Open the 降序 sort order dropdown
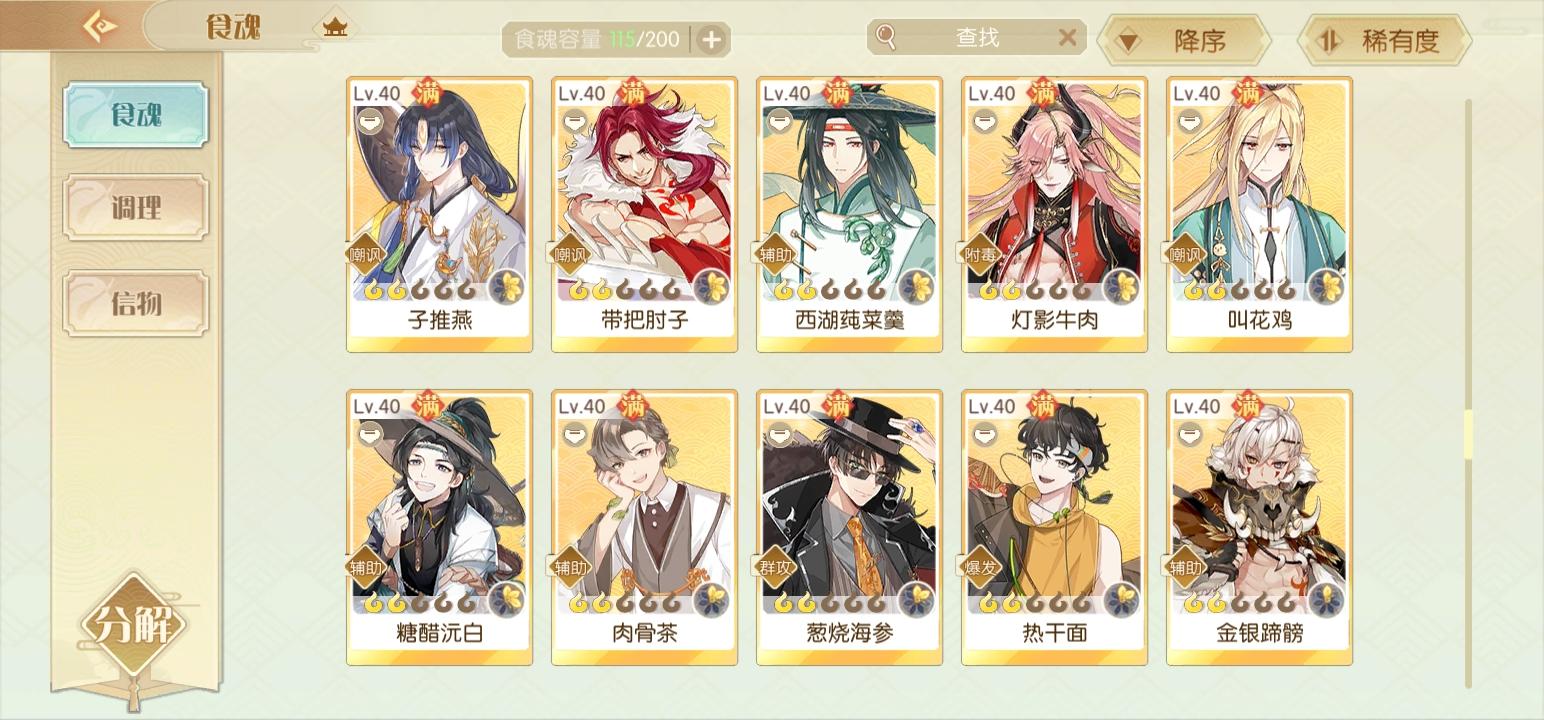The image size is (1544, 720). [1183, 41]
